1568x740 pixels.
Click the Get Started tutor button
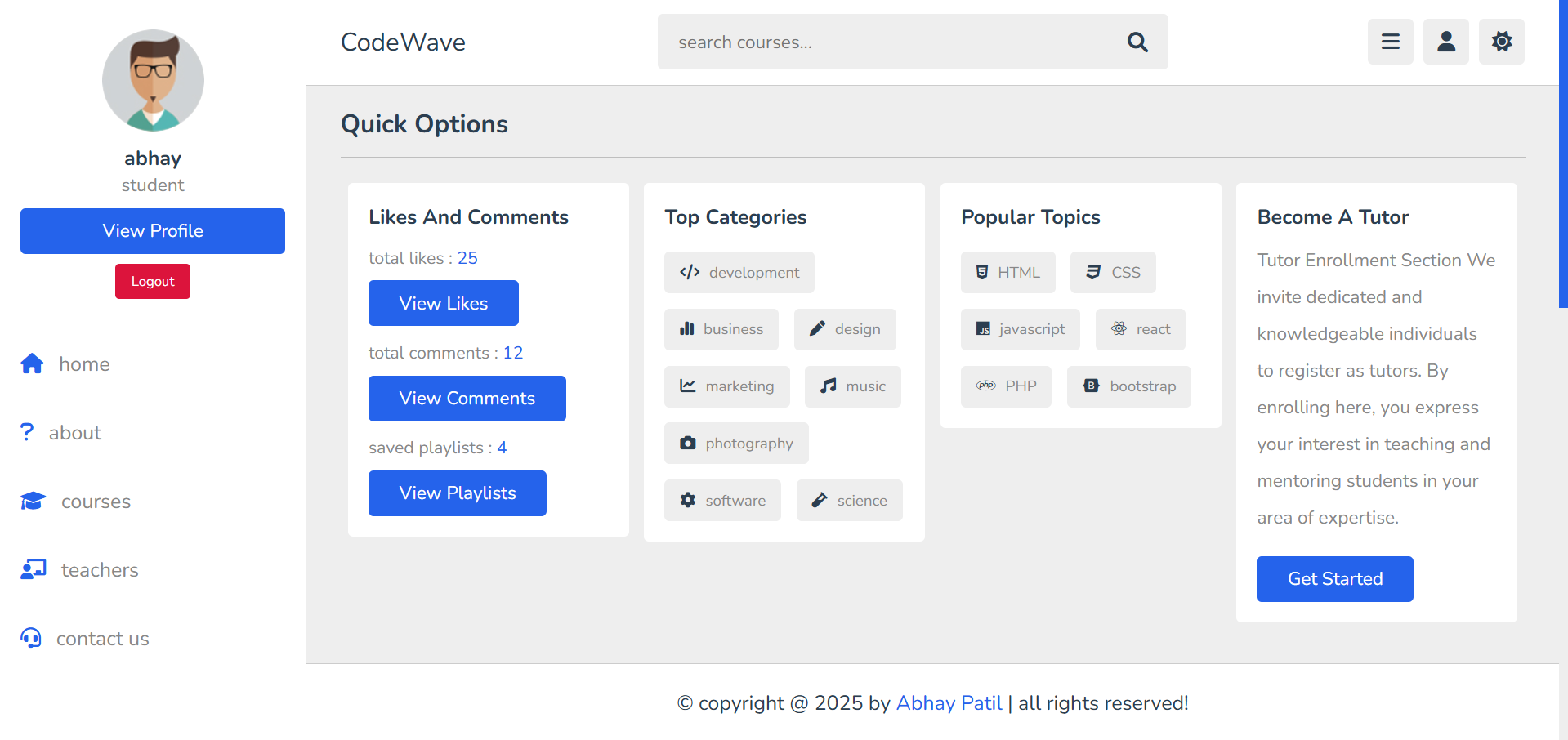pos(1334,579)
